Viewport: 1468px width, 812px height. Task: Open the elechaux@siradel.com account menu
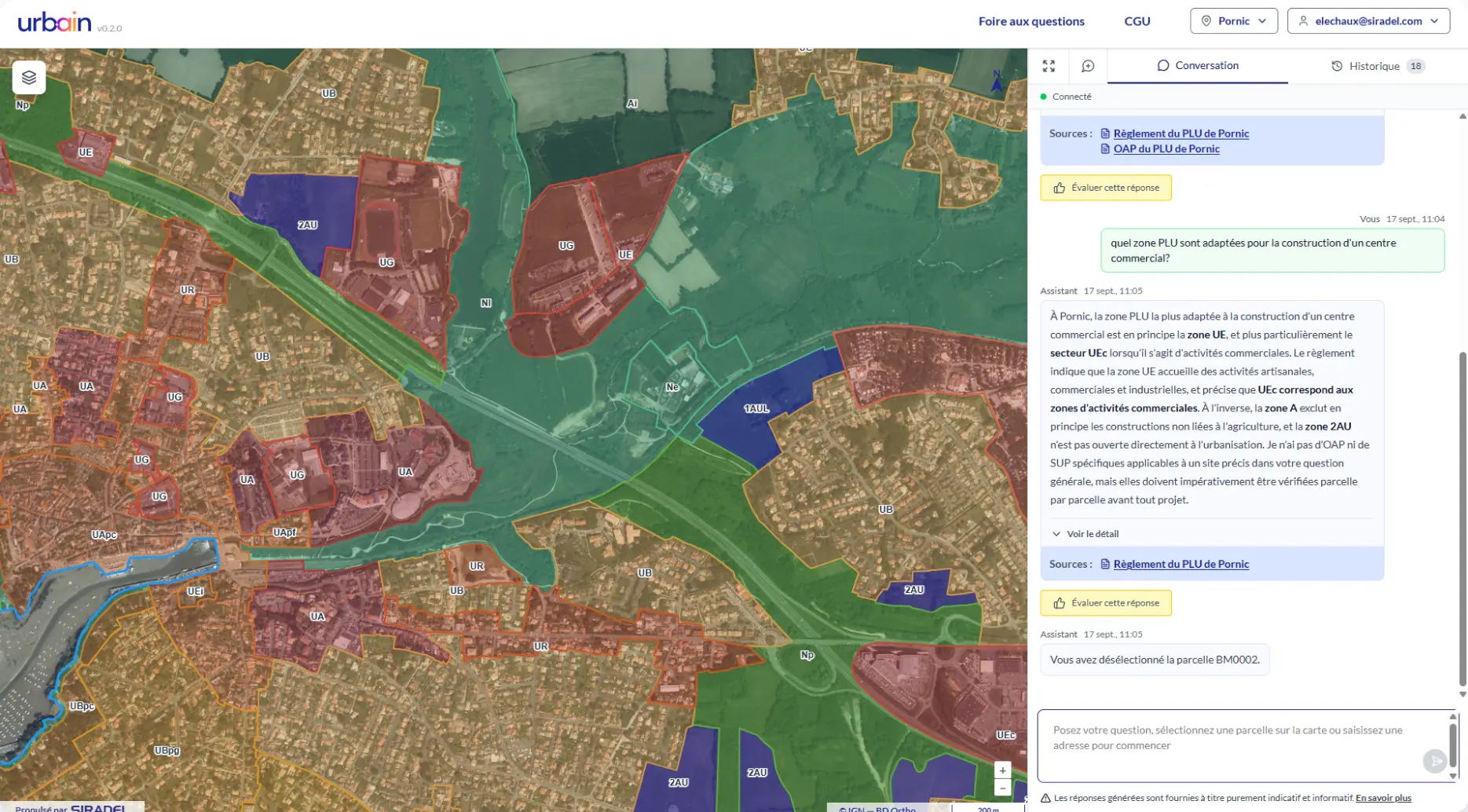1368,21
